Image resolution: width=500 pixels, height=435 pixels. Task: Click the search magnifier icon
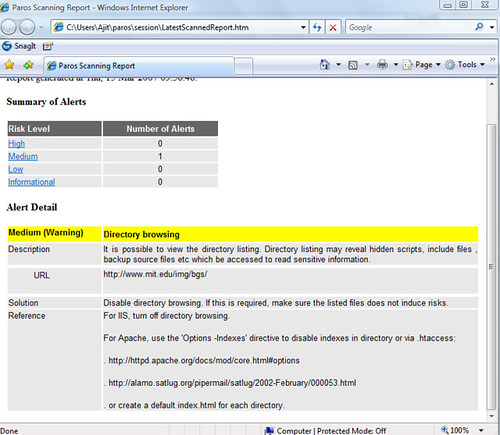pyautogui.click(x=479, y=27)
